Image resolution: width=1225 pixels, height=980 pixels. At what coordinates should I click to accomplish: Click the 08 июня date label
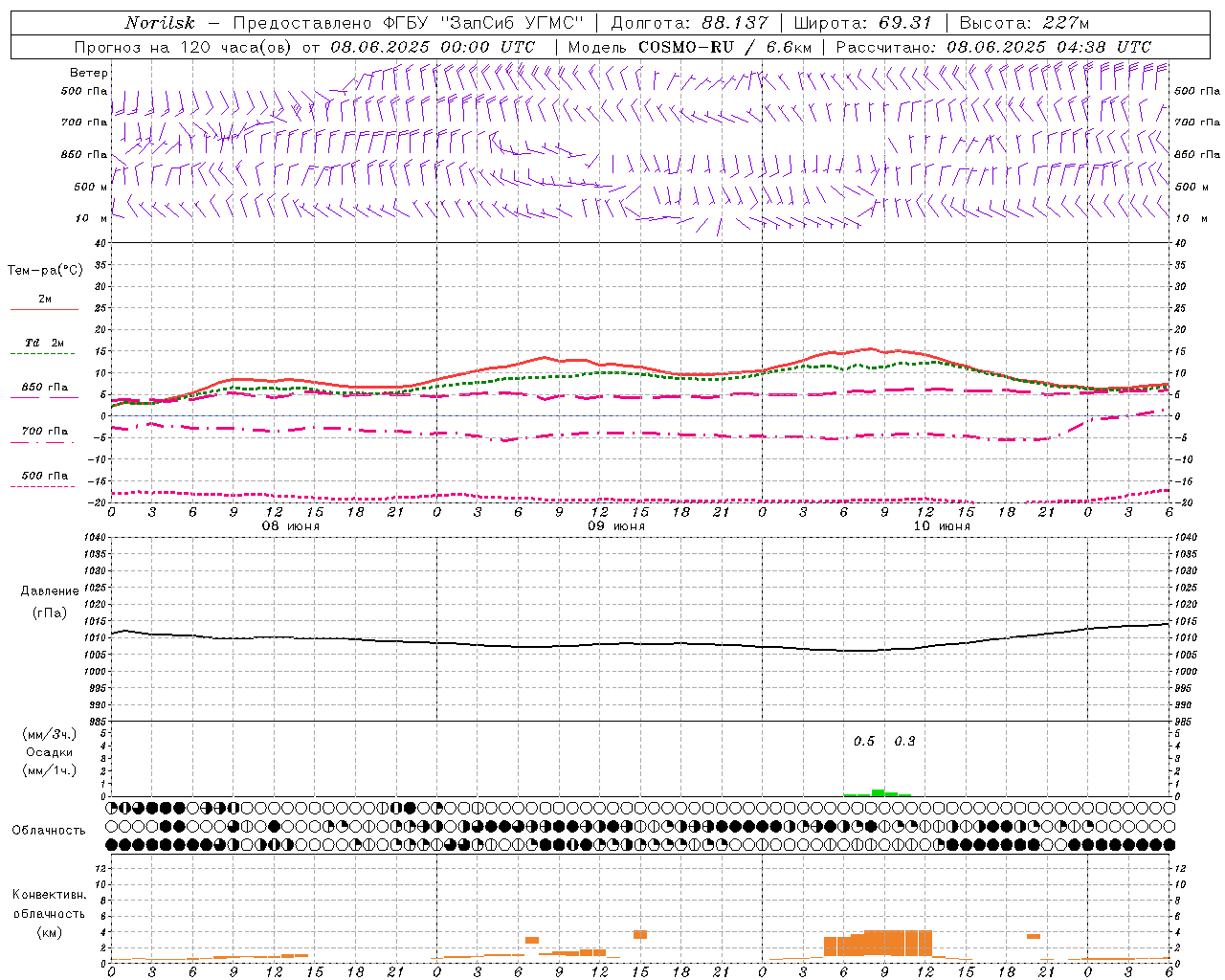(x=291, y=526)
